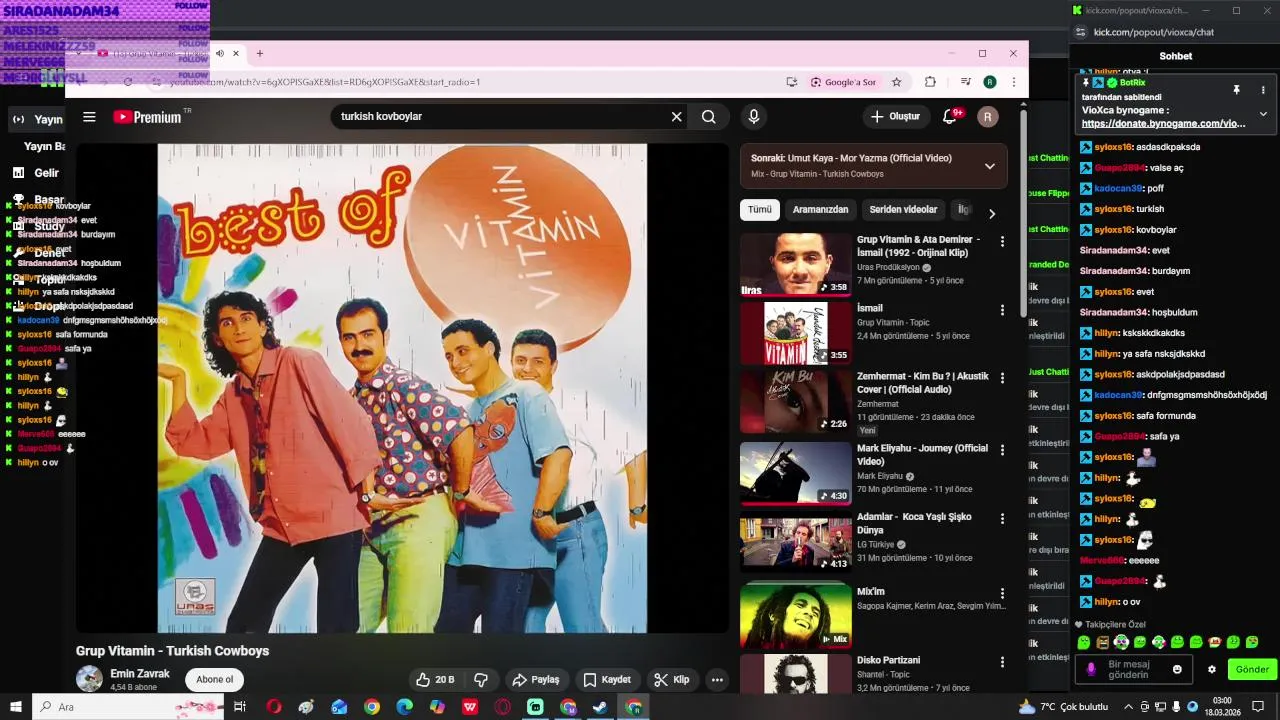Viewport: 1280px width, 720px height.
Task: Open the YouTube account avatar menu
Action: coord(988,117)
